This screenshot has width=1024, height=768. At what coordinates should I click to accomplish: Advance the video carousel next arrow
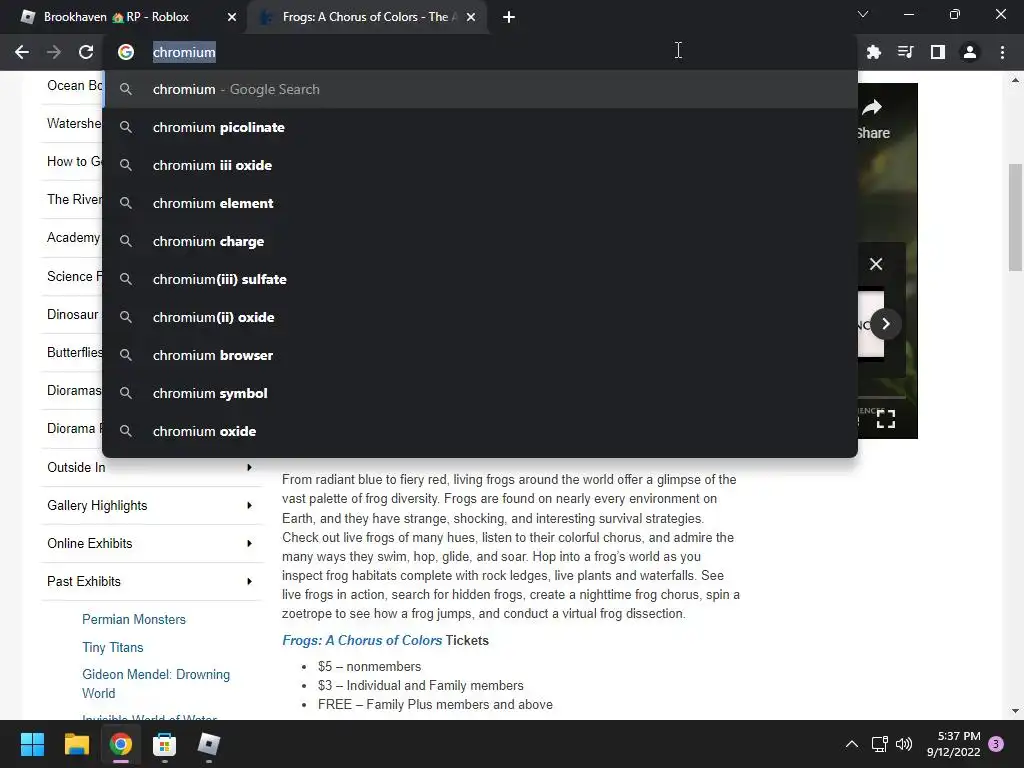[886, 324]
